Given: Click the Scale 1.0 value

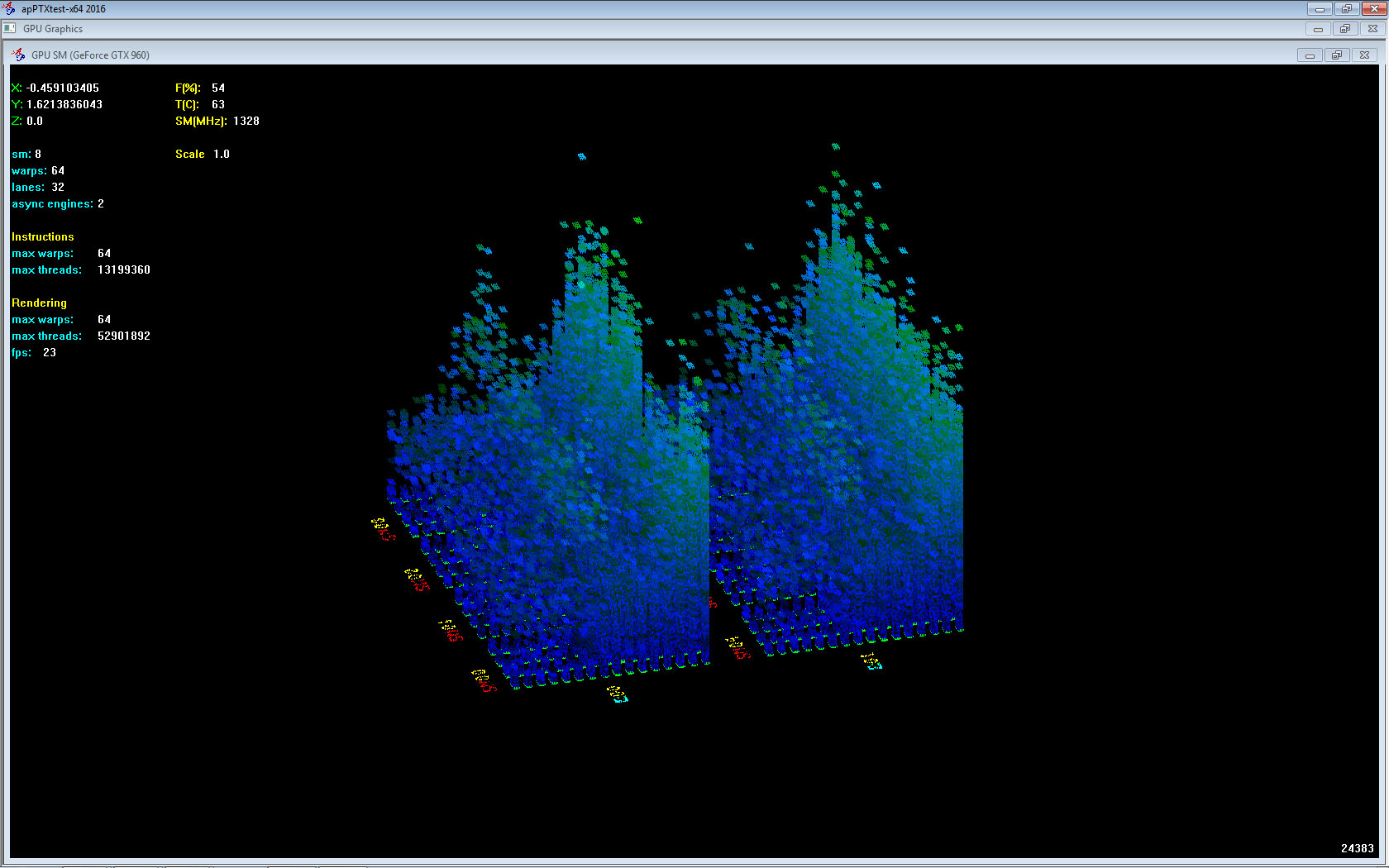Looking at the screenshot, I should click(221, 155).
